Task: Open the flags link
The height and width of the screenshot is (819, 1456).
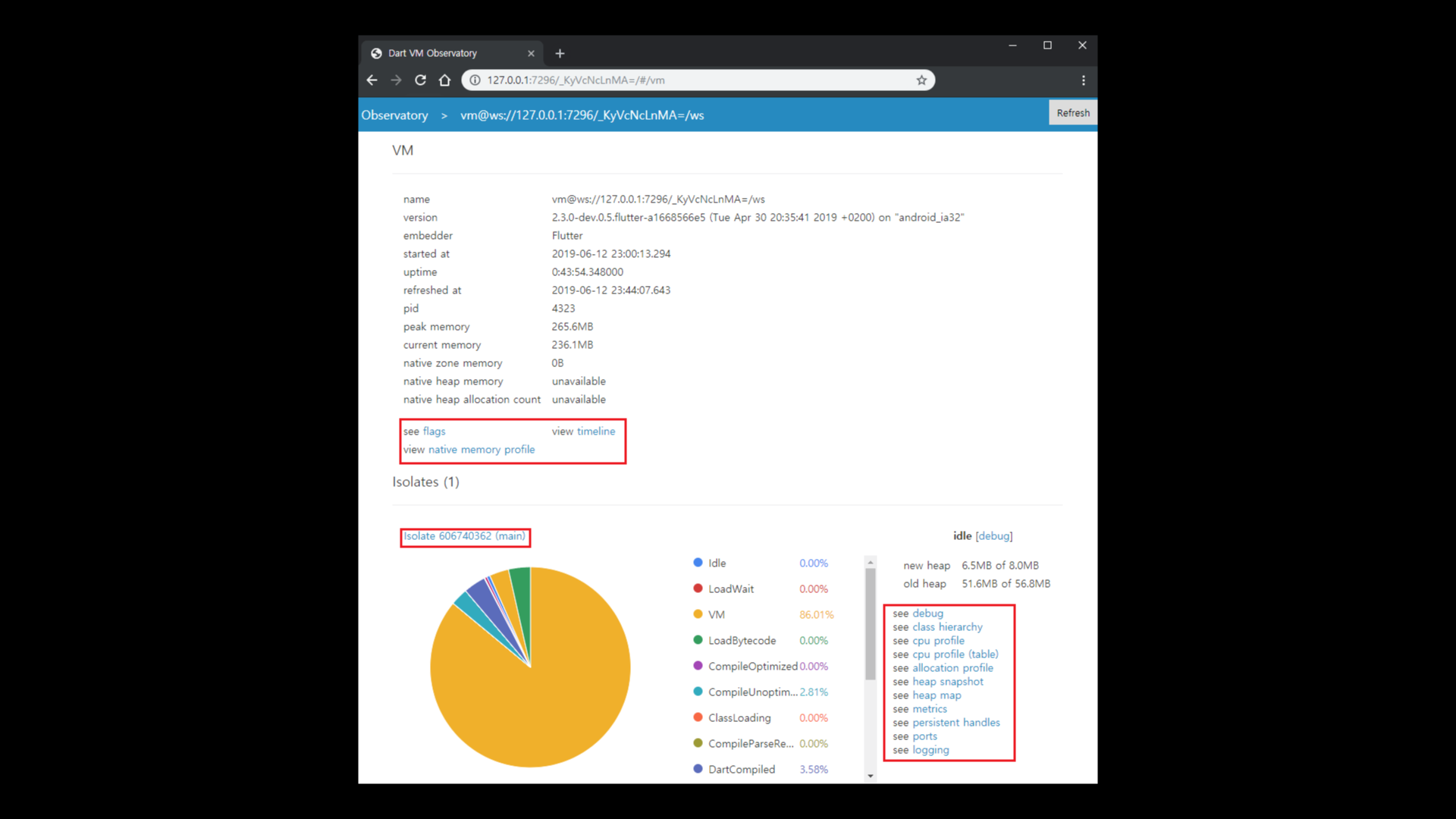Action: [x=434, y=431]
